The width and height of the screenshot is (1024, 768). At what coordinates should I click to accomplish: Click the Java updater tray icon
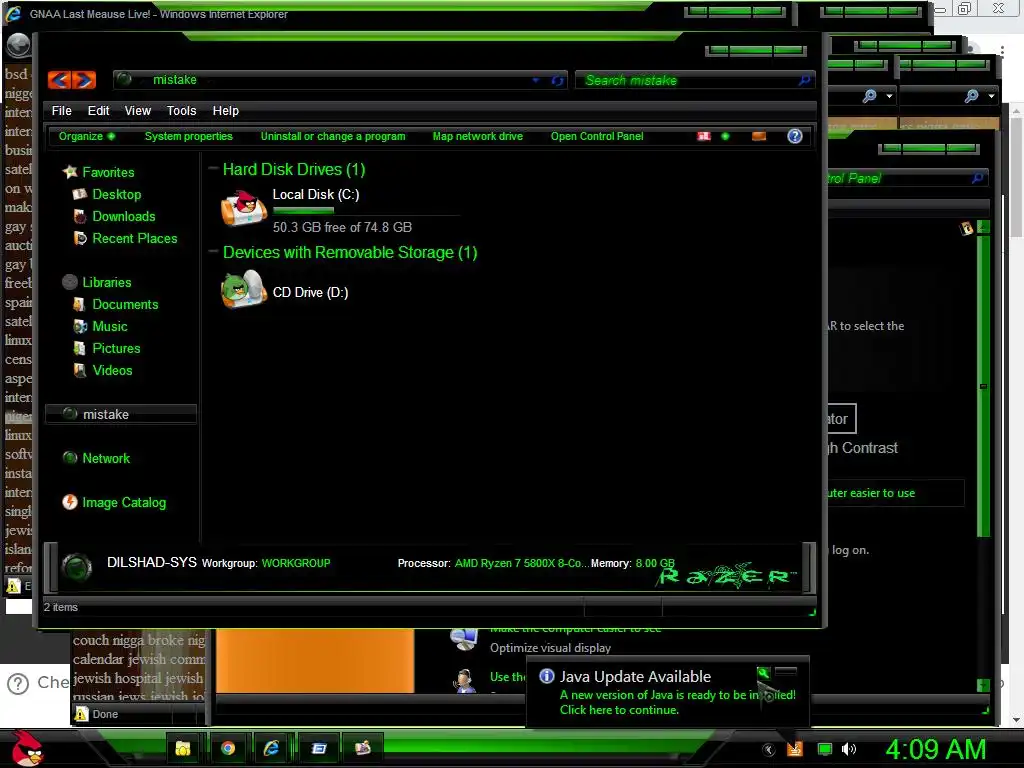[x=795, y=749]
